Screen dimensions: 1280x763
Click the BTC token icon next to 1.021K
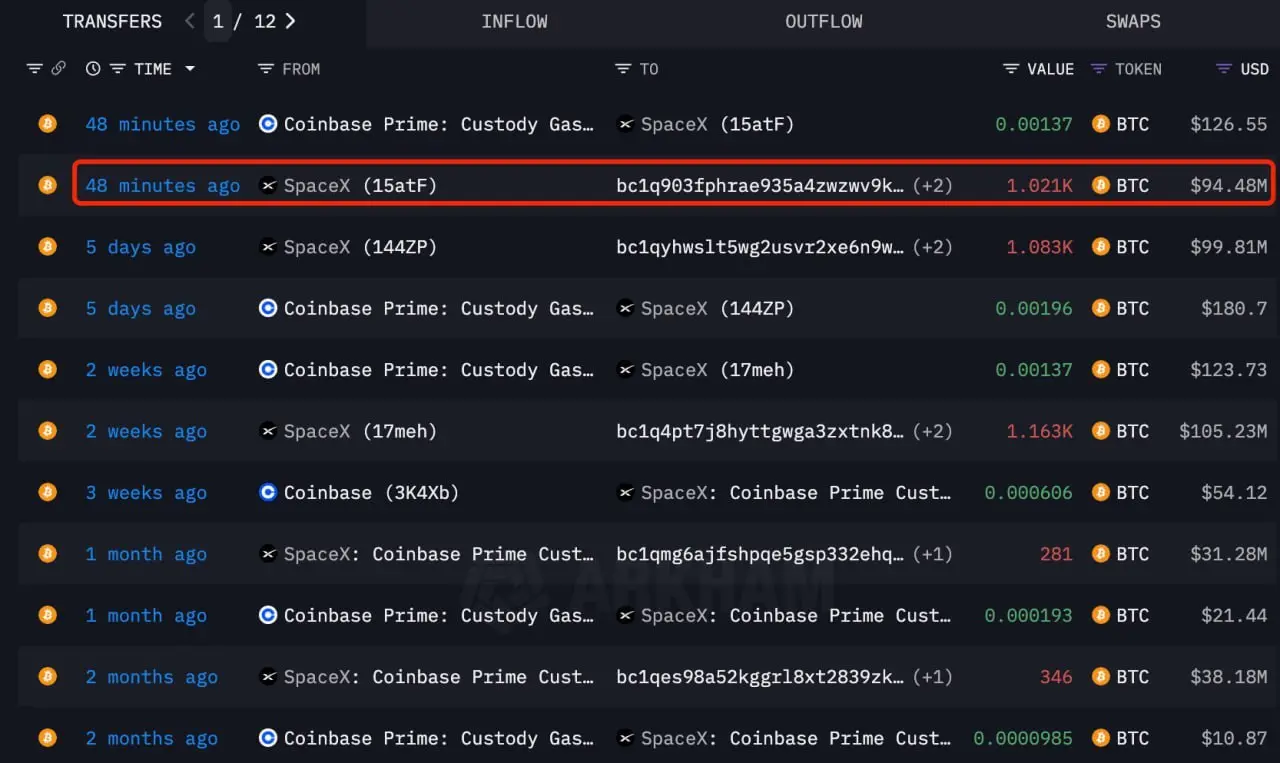(1101, 185)
